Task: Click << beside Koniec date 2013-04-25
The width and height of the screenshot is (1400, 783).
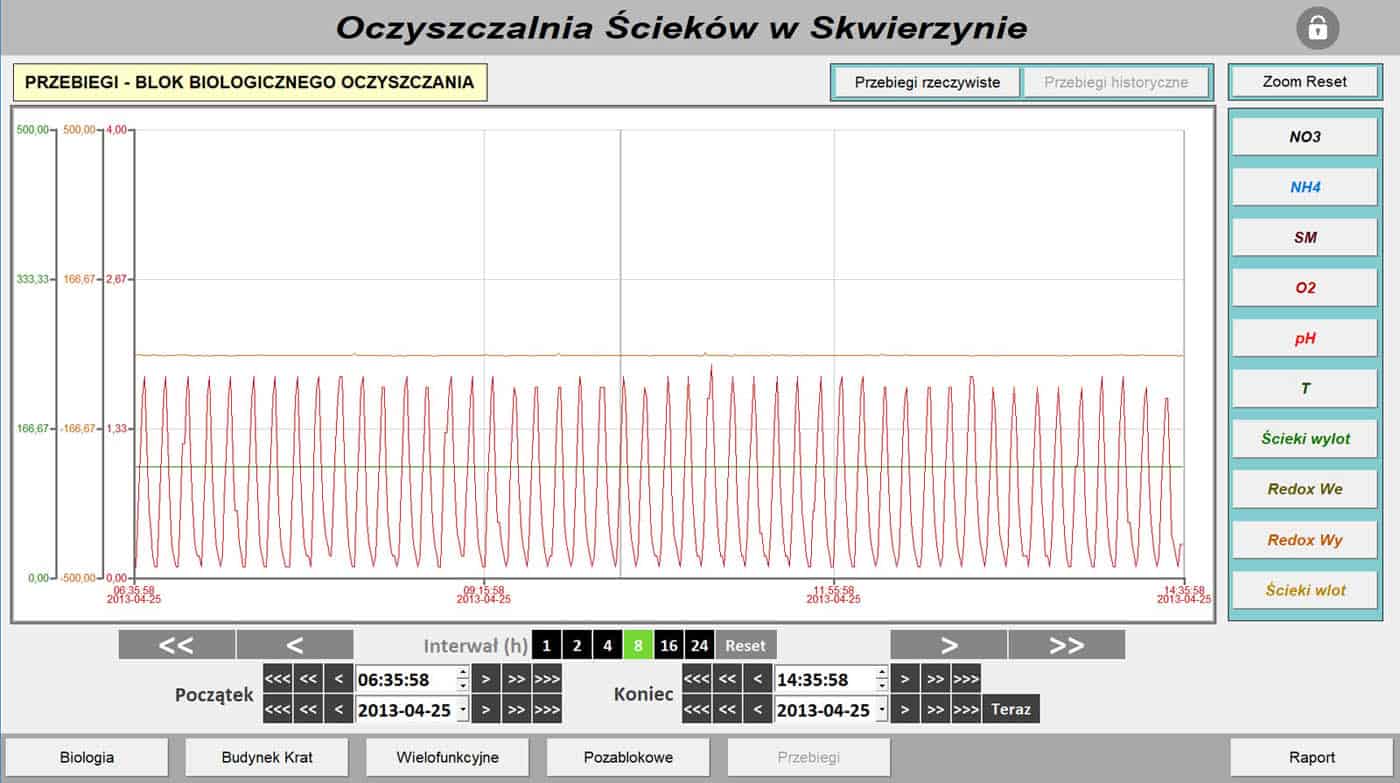Action: point(727,709)
